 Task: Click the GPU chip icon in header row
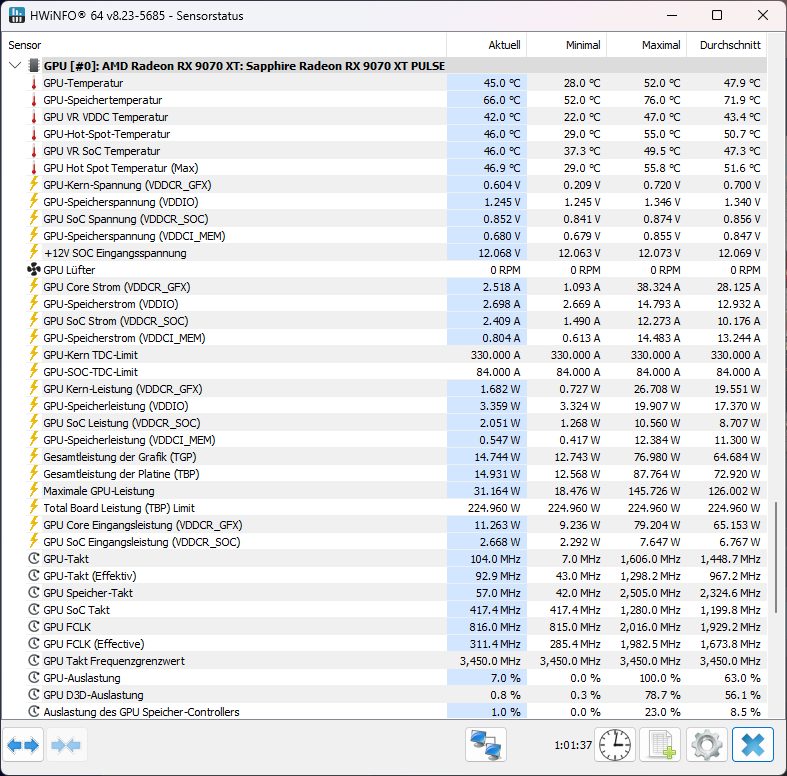[x=33, y=66]
